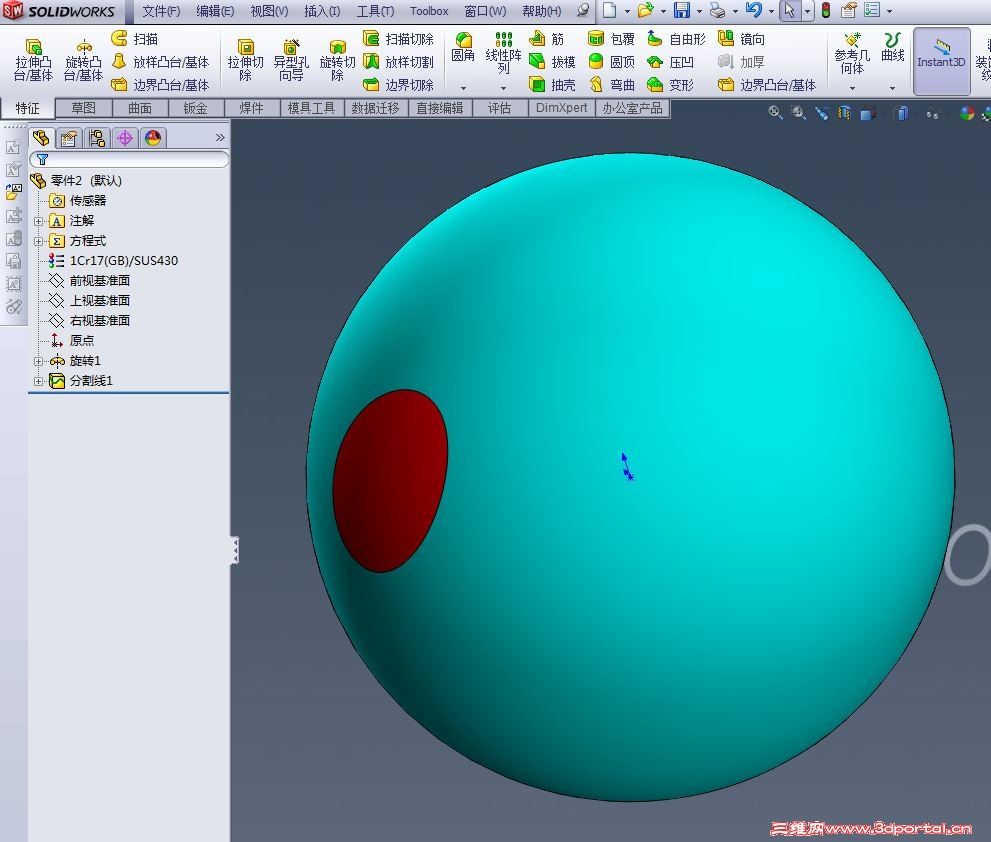The width and height of the screenshot is (991, 842).
Task: Open the 文件(F) file menu
Action: tap(161, 11)
